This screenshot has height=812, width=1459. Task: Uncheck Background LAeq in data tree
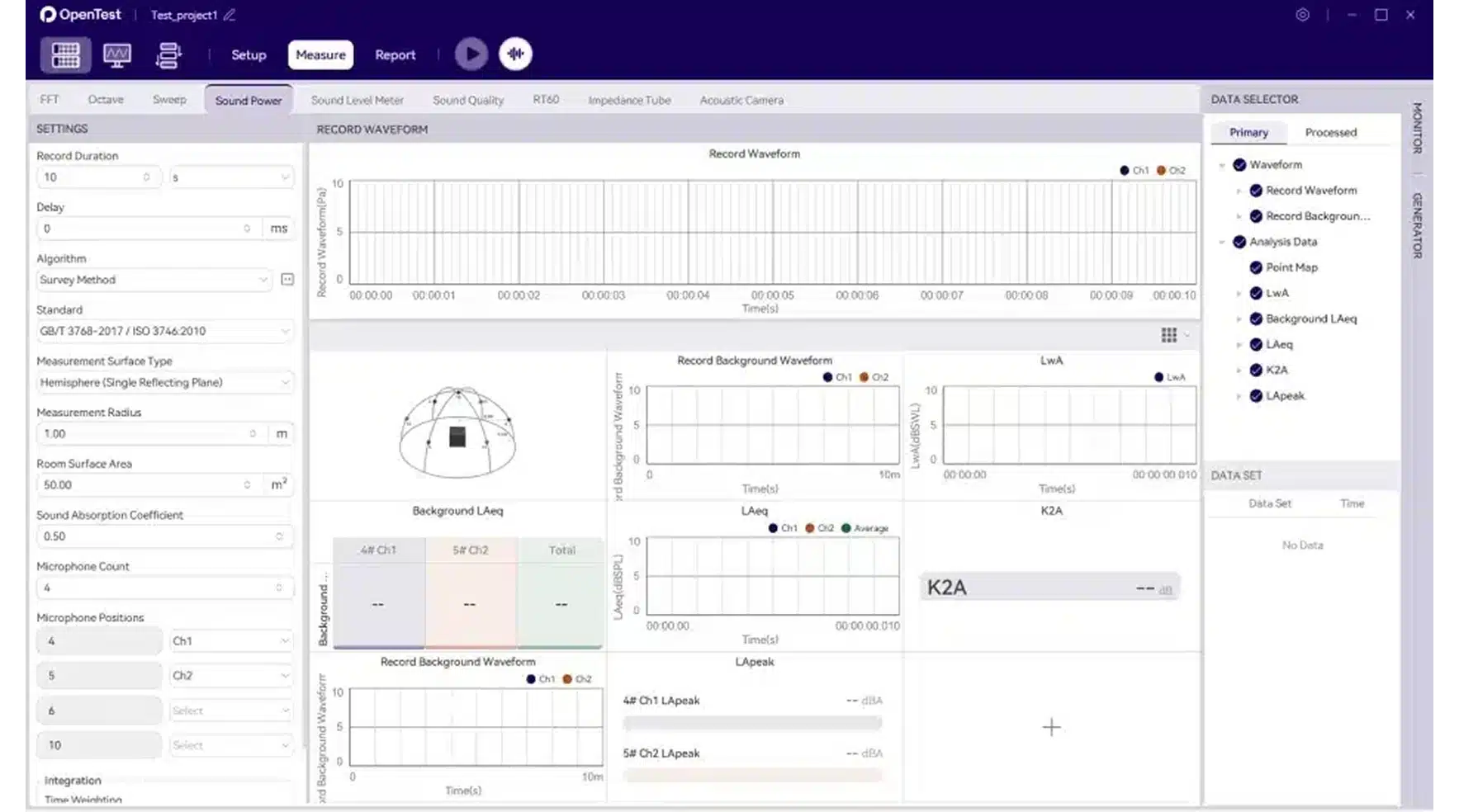(1256, 319)
